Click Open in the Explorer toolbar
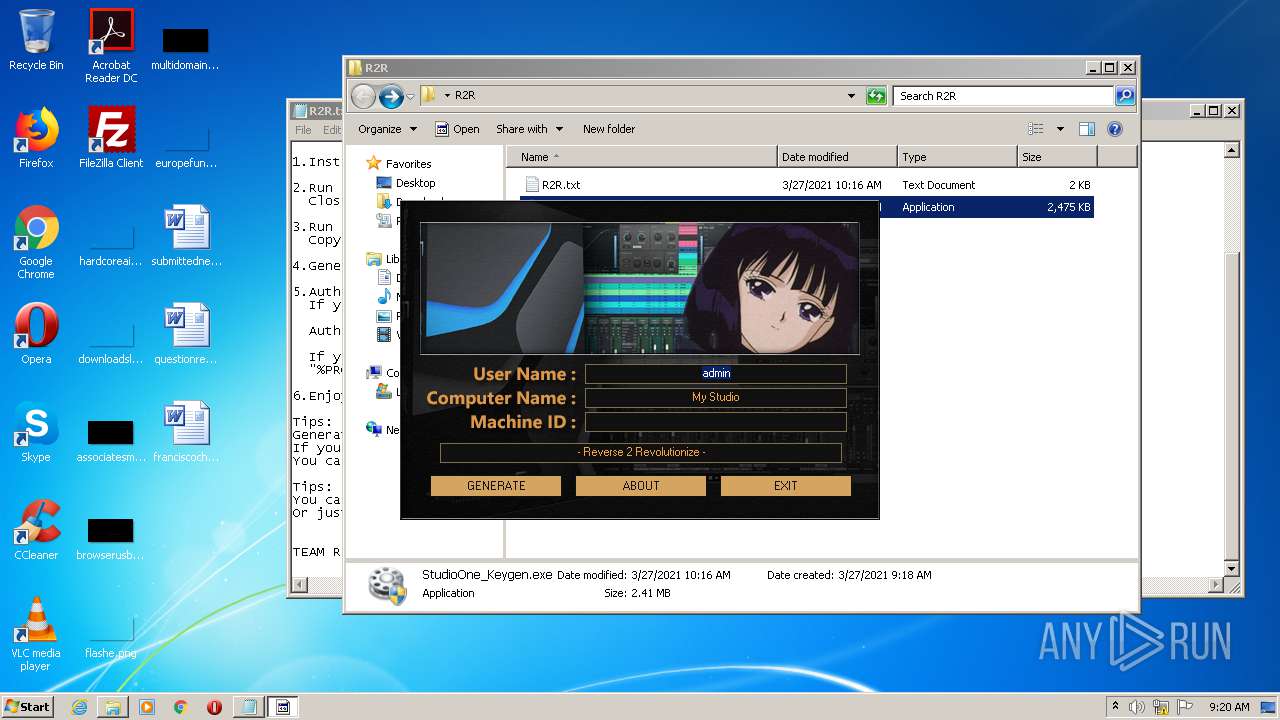1280x720 pixels. click(457, 129)
